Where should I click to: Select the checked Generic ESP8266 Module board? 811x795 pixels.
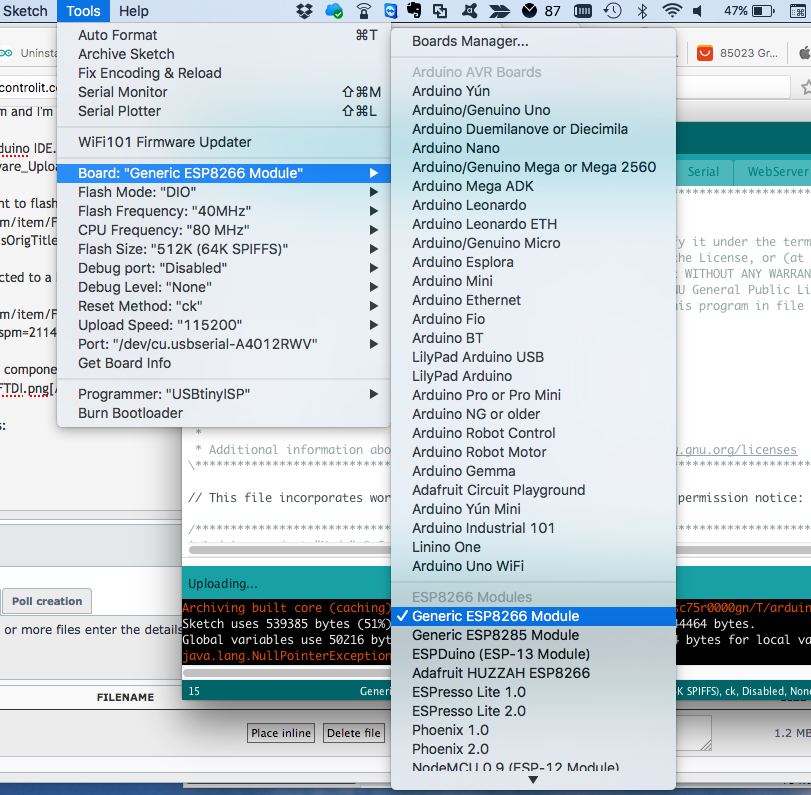(495, 616)
